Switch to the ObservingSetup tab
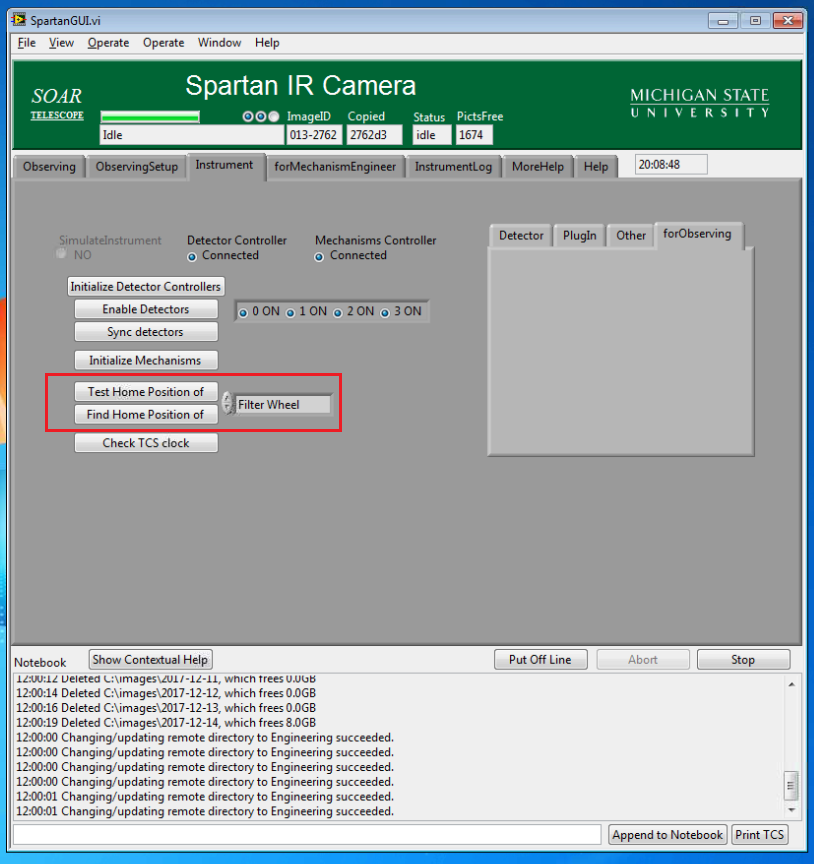The width and height of the screenshot is (814, 864). [x=137, y=166]
